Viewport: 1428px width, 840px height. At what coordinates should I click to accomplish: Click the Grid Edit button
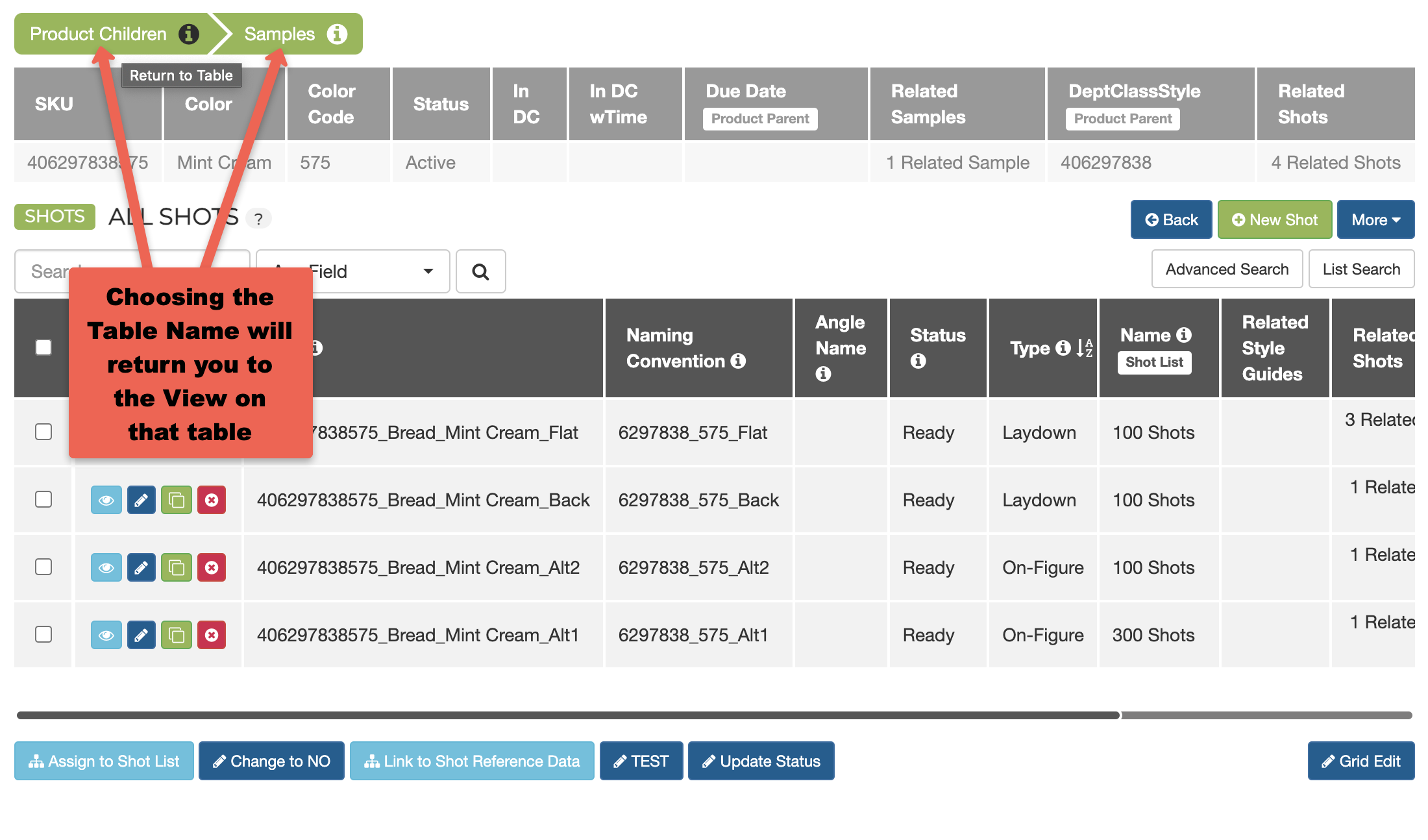coord(1360,761)
